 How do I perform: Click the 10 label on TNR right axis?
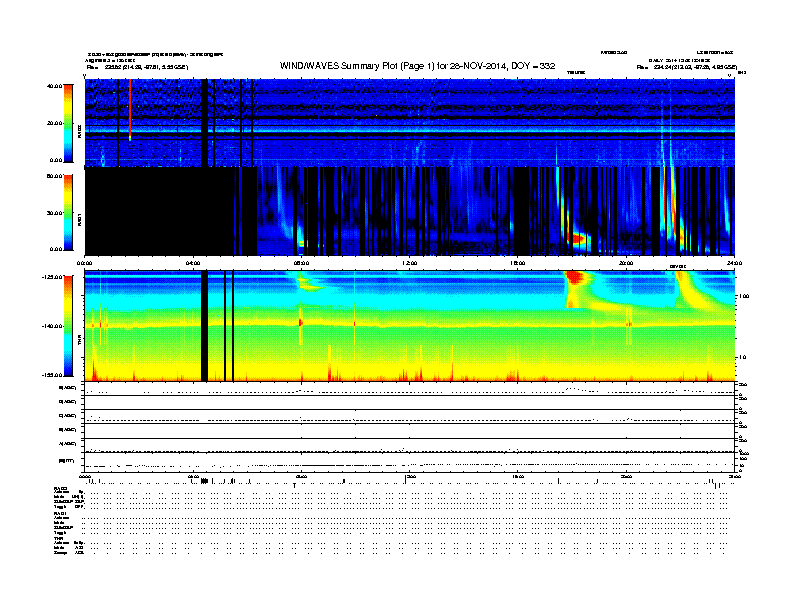pyautogui.click(x=742, y=358)
